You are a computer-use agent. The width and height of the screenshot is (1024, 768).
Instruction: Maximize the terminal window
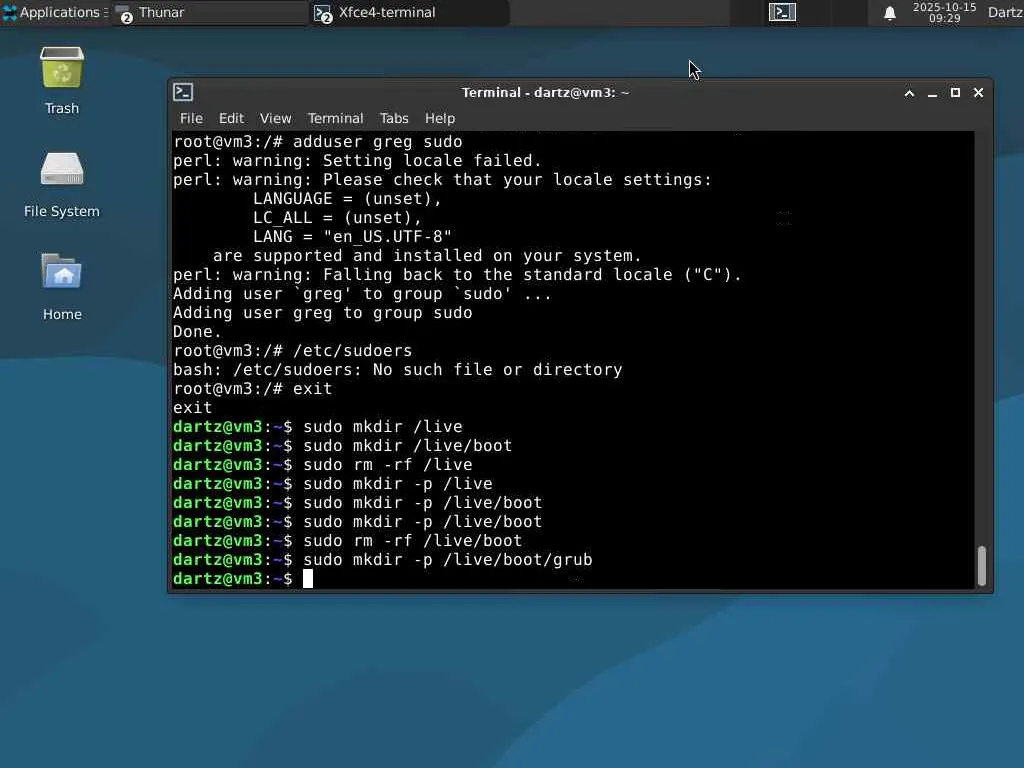(x=955, y=93)
